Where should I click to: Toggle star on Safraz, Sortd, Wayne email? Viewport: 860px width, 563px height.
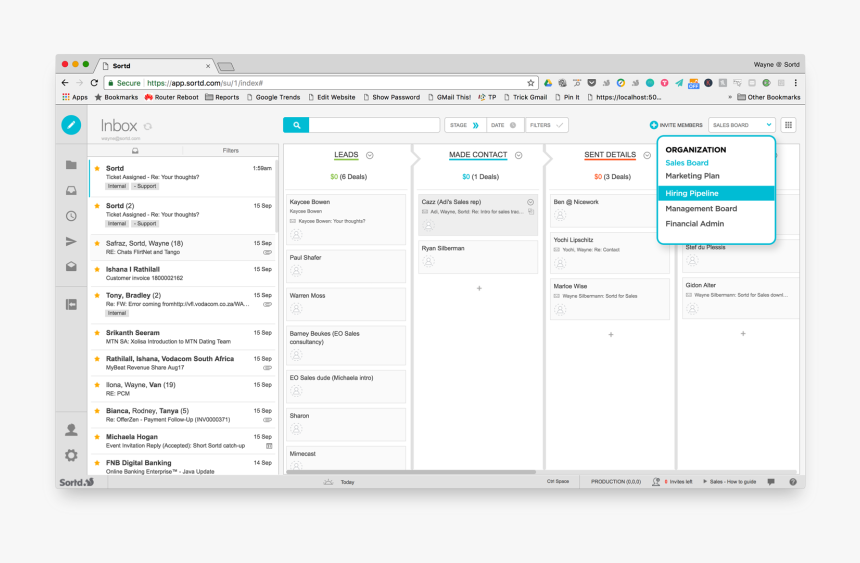(97, 243)
